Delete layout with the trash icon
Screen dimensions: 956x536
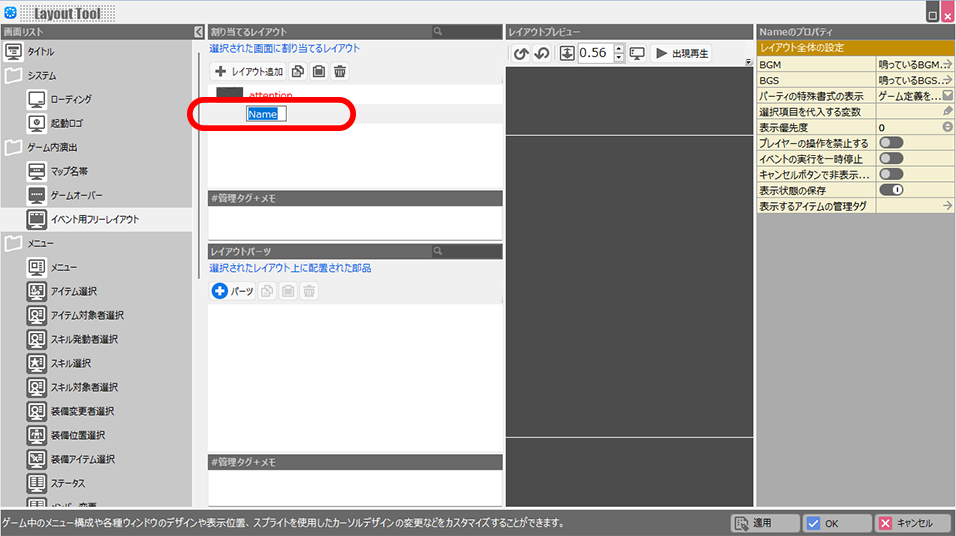[340, 72]
